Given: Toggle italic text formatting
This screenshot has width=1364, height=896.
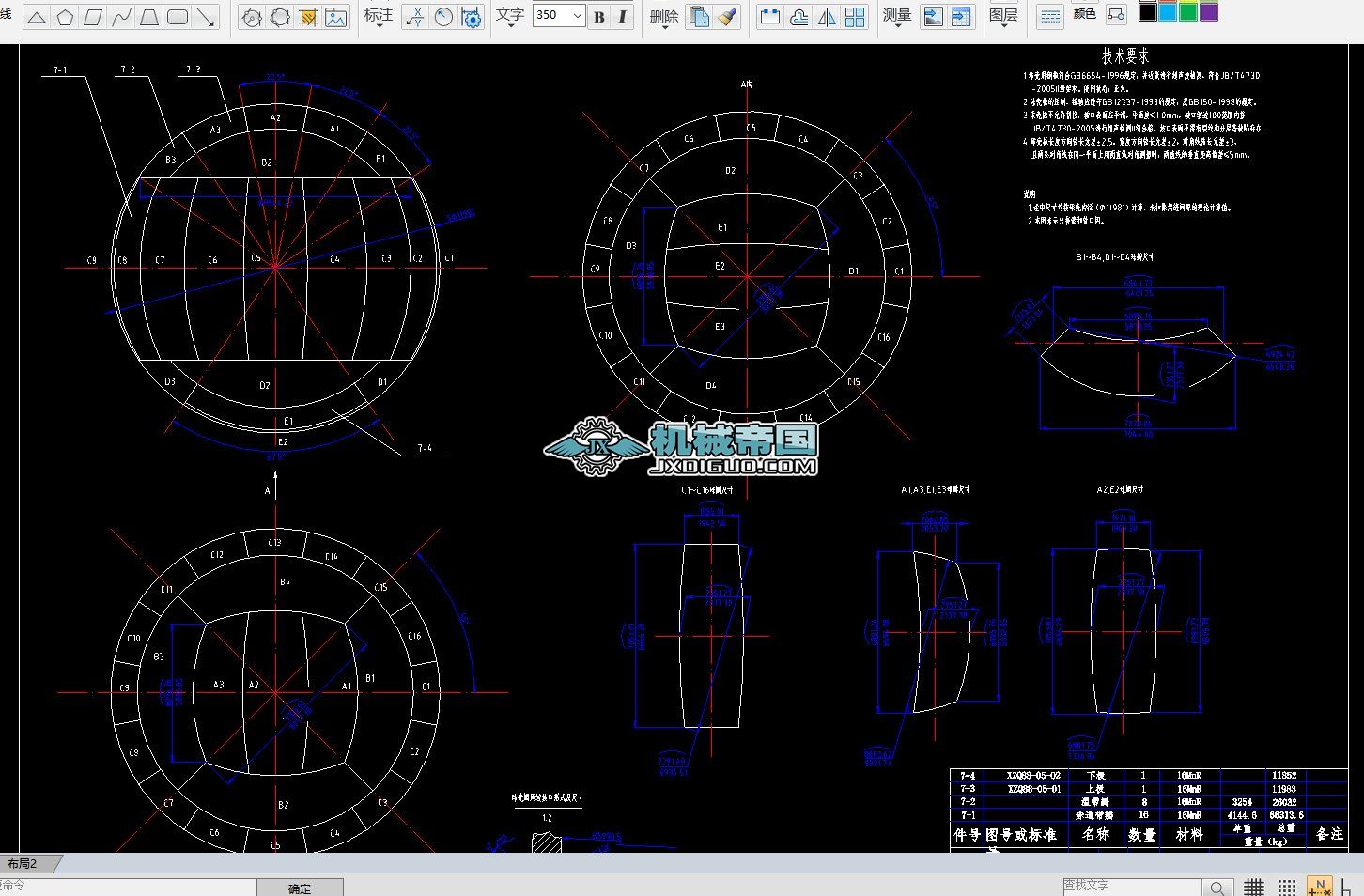Looking at the screenshot, I should click(x=621, y=17).
